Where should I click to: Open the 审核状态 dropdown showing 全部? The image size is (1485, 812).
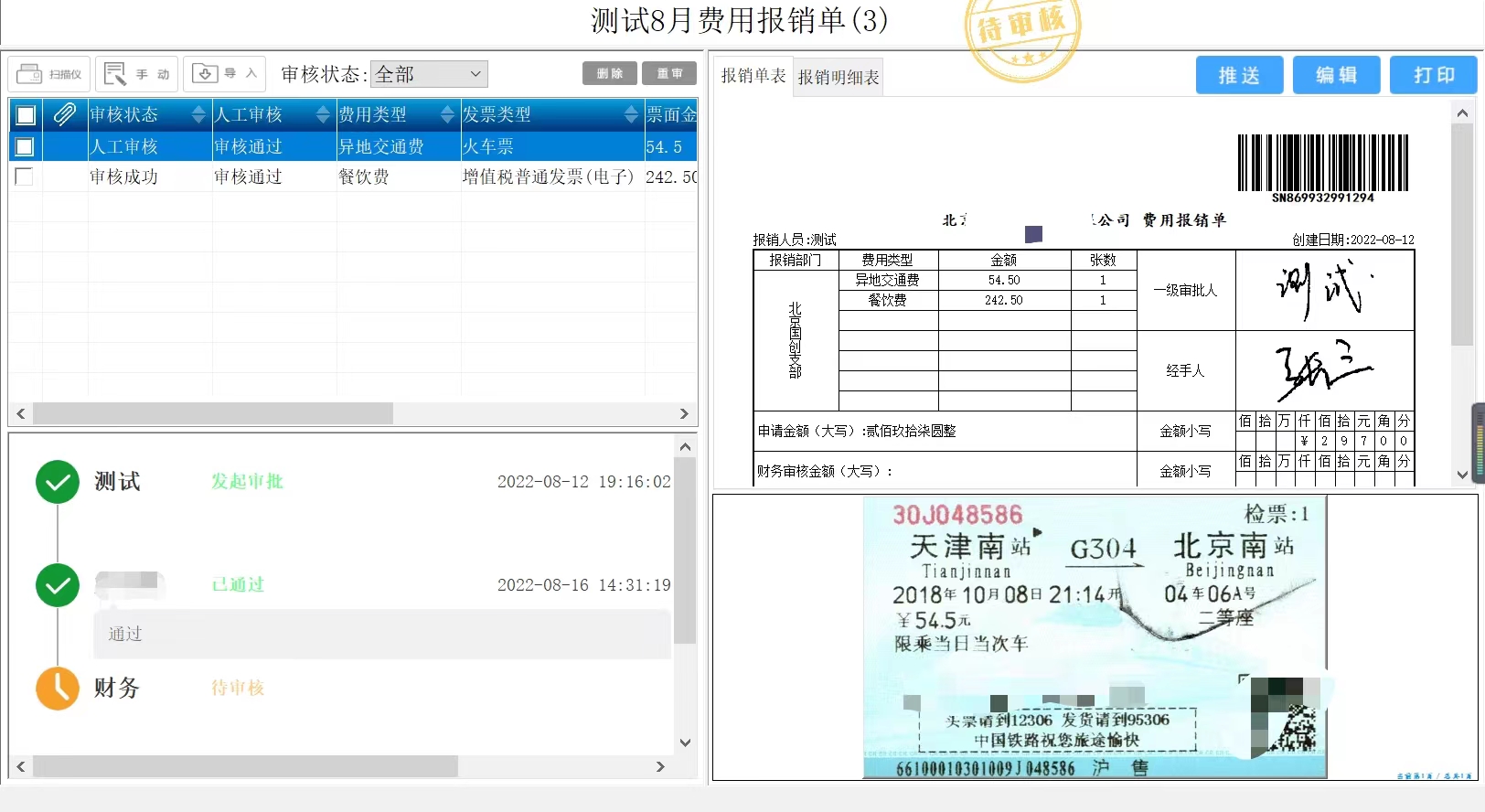(x=429, y=74)
